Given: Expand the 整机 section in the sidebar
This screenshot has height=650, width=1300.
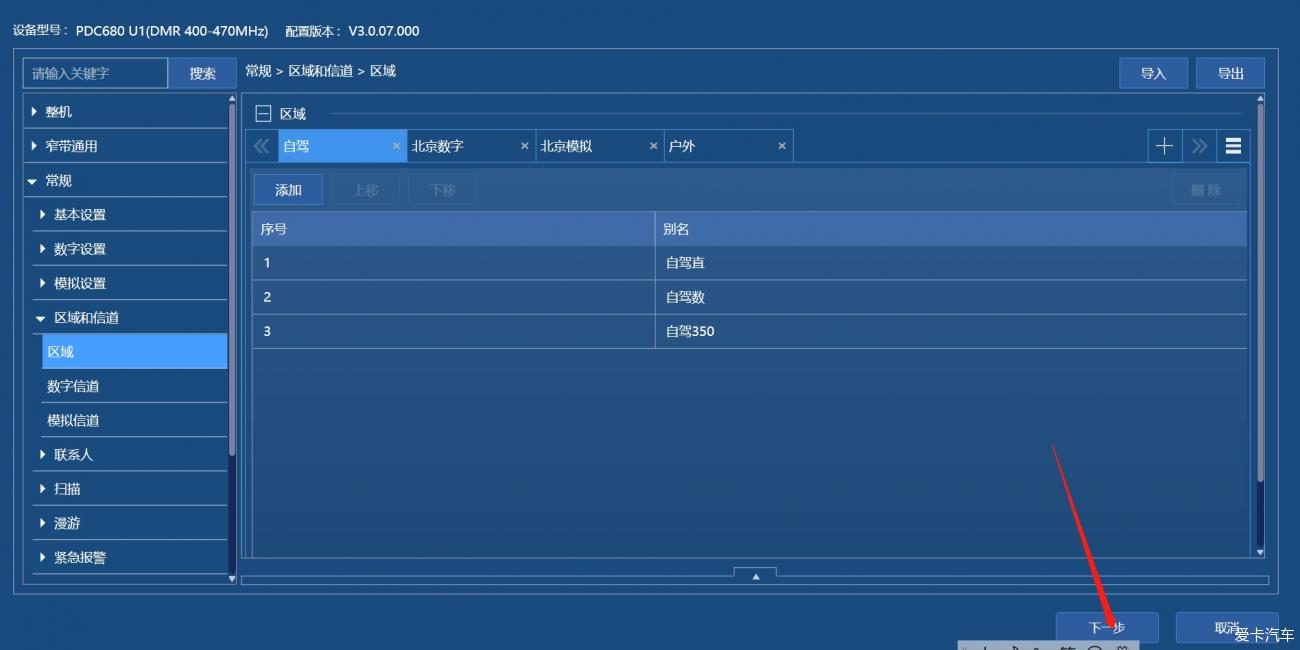Looking at the screenshot, I should point(57,111).
